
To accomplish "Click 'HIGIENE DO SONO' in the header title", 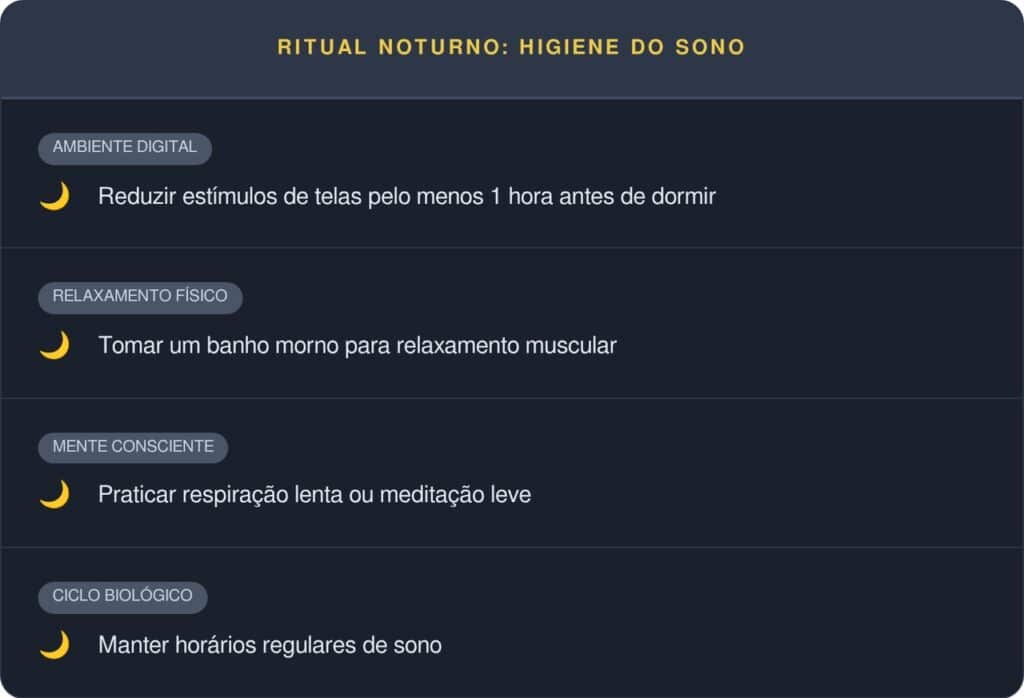I will (x=632, y=47).
